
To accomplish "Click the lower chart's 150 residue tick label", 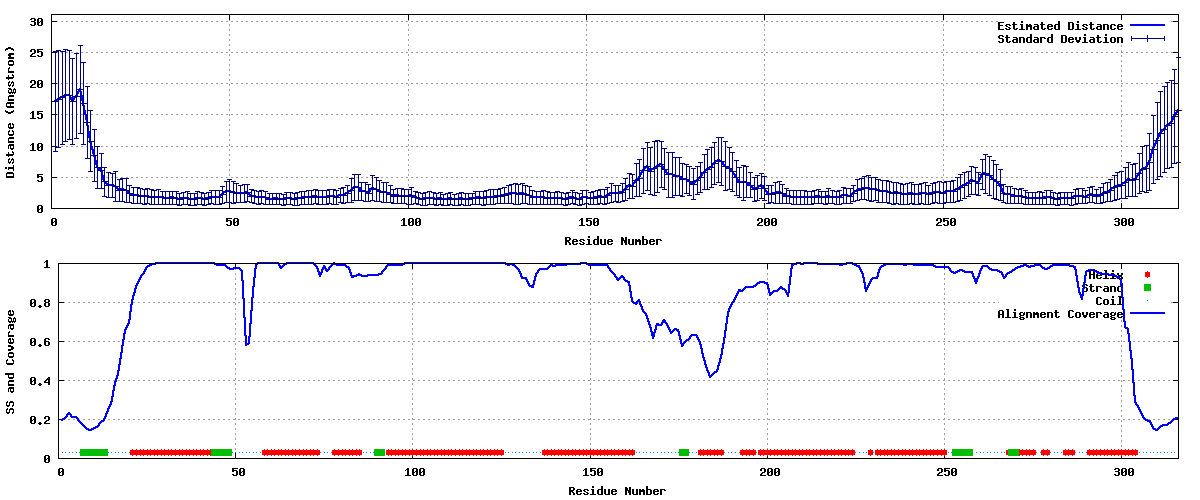I will point(592,471).
